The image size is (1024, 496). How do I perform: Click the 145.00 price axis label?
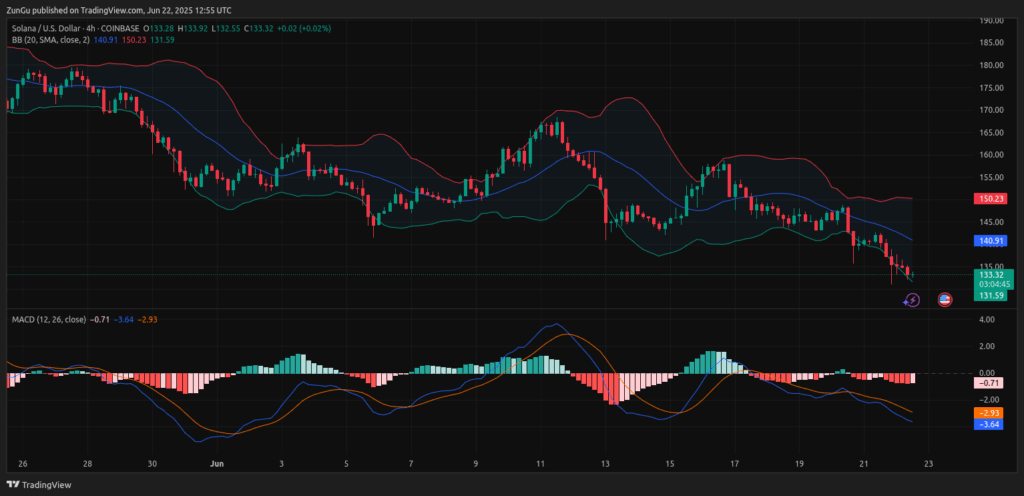tap(992, 222)
